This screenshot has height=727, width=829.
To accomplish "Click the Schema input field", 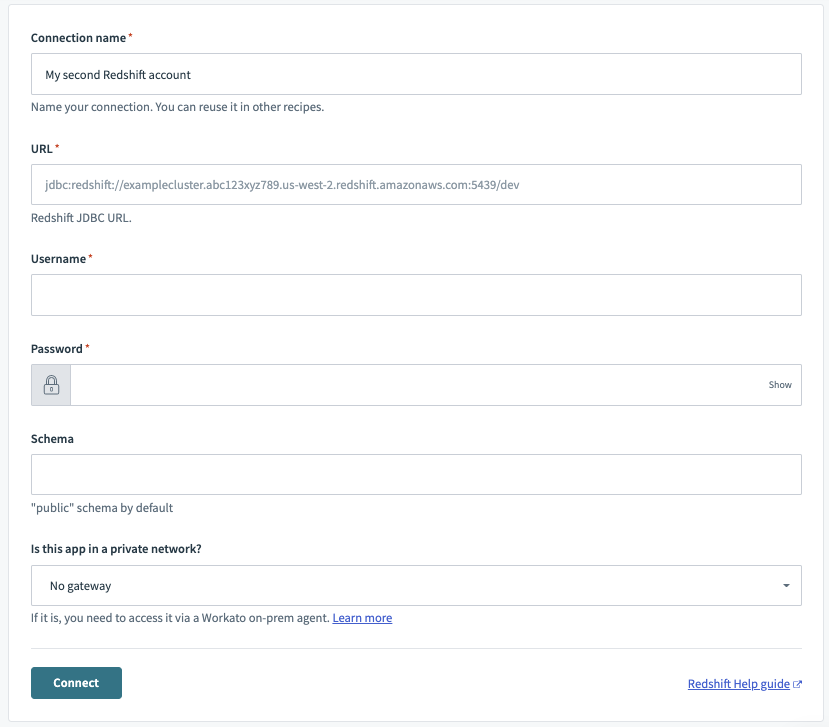I will pyautogui.click(x=415, y=474).
